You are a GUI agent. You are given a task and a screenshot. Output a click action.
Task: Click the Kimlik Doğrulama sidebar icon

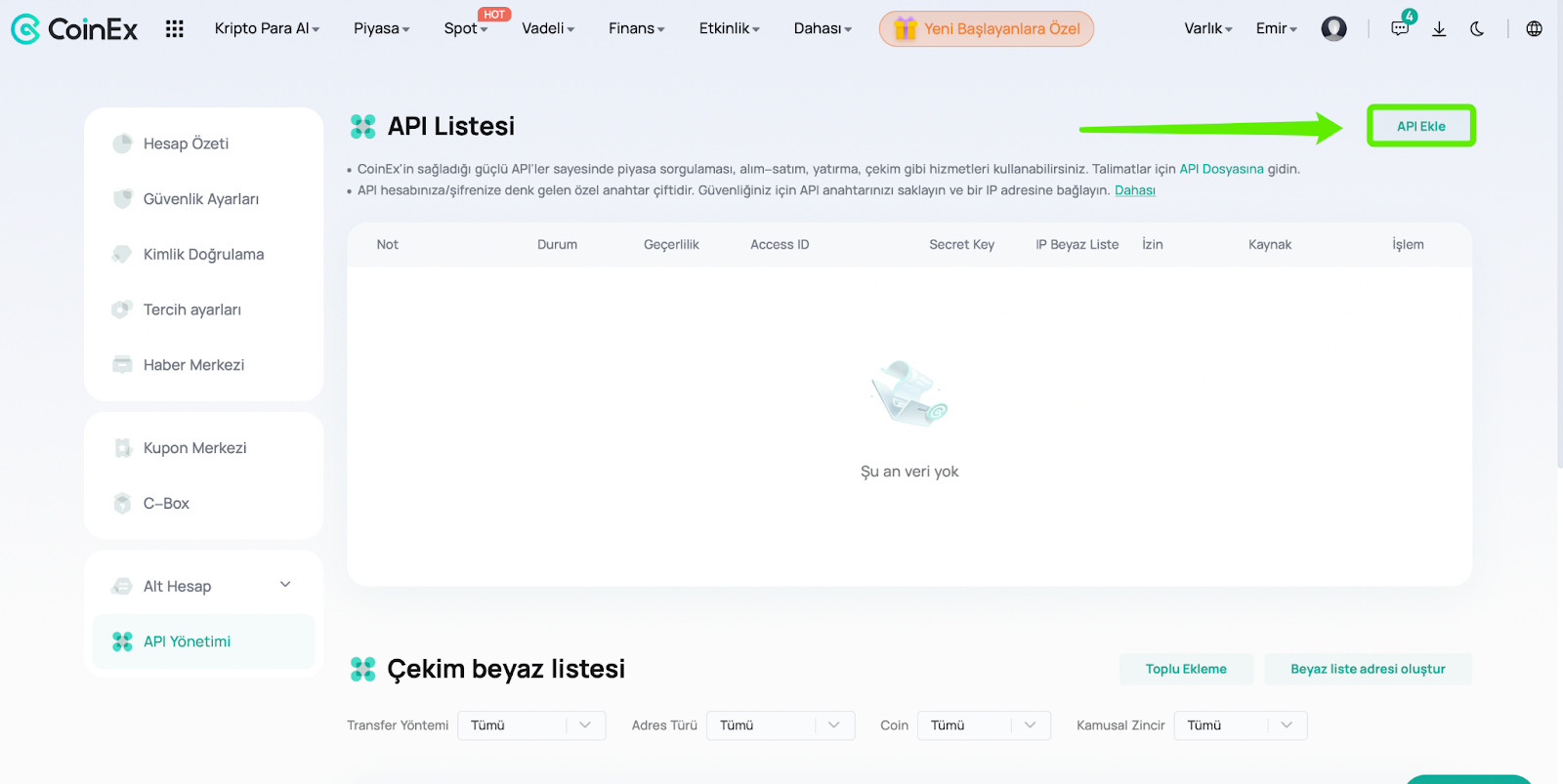[x=122, y=255]
